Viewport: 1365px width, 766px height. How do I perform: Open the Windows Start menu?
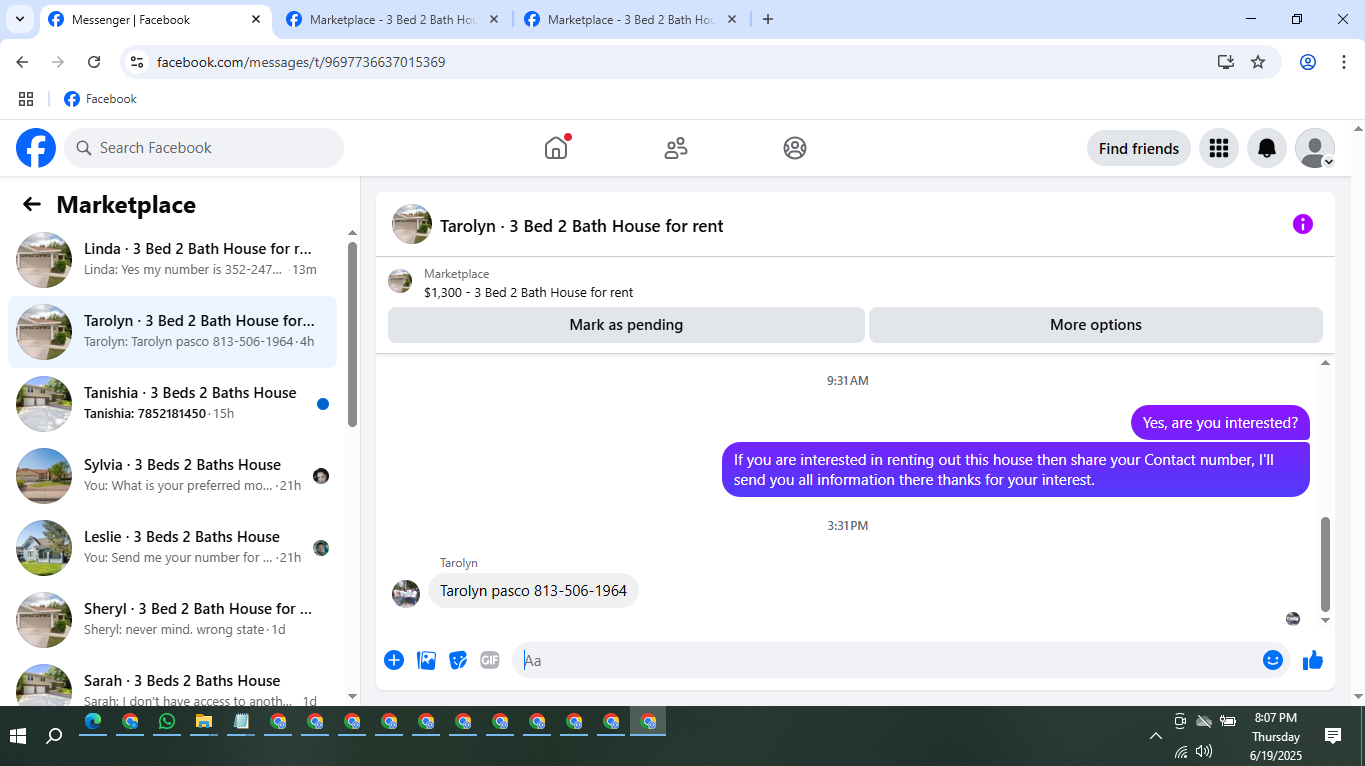(18, 736)
